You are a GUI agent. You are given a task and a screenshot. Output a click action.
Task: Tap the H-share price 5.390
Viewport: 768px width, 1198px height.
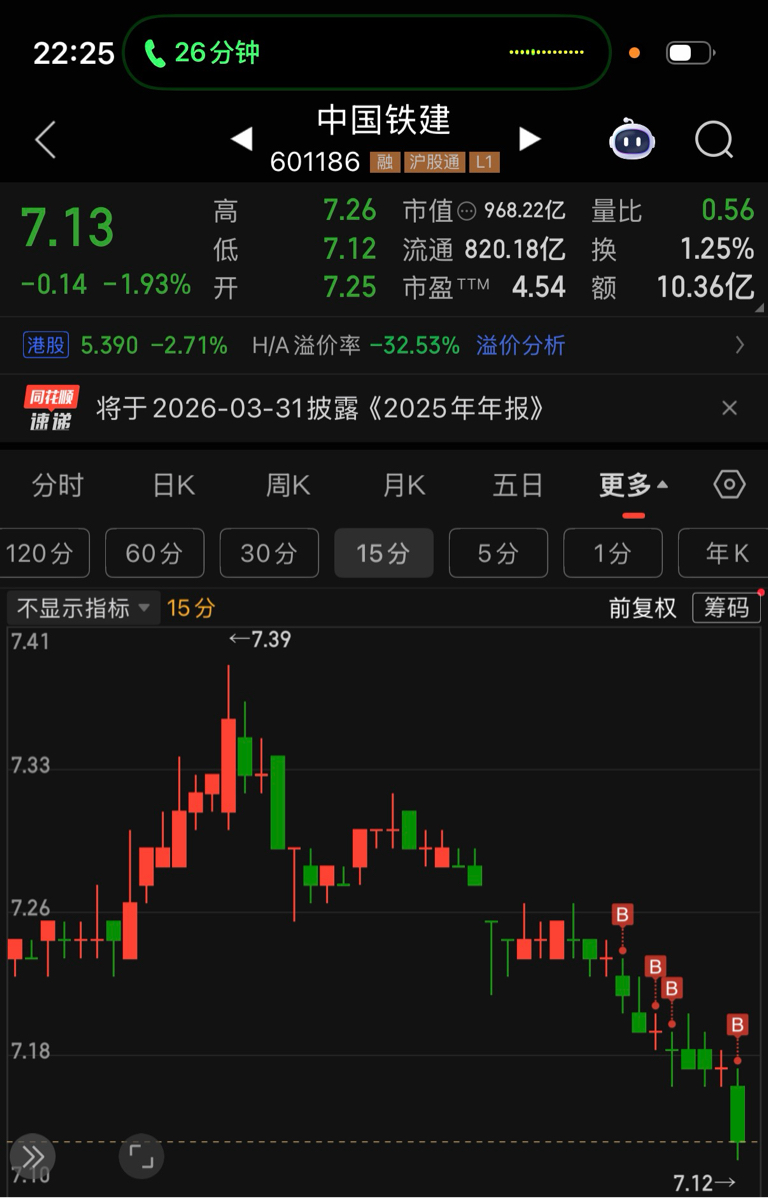pyautogui.click(x=109, y=345)
